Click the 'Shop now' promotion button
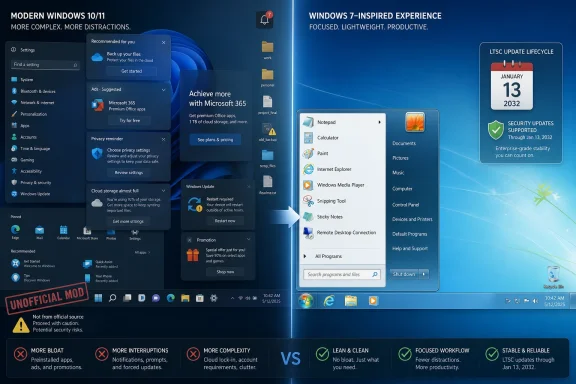576x384 pixels. pos(225,272)
